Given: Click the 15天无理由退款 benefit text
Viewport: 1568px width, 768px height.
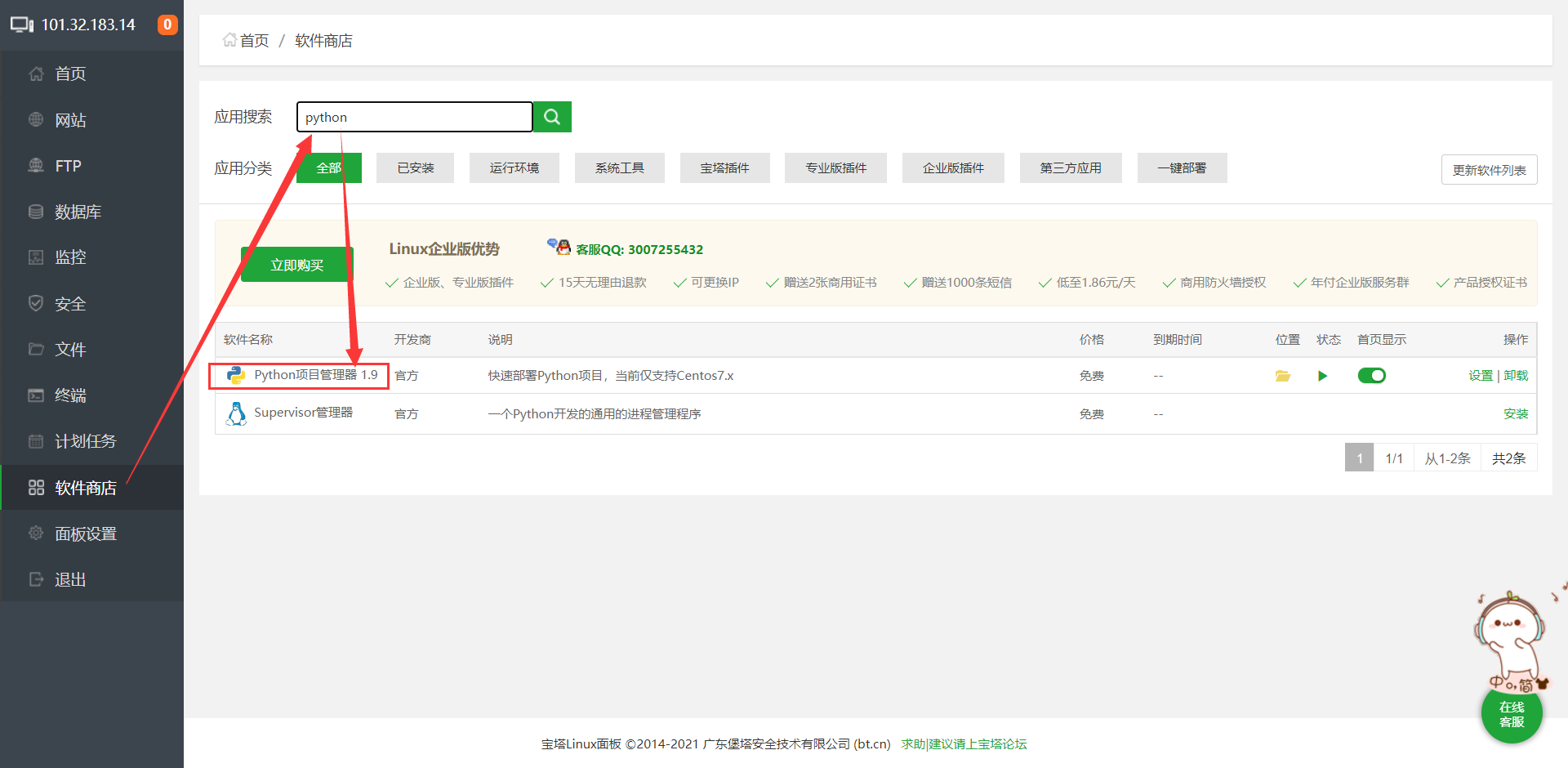Looking at the screenshot, I should pyautogui.click(x=603, y=283).
